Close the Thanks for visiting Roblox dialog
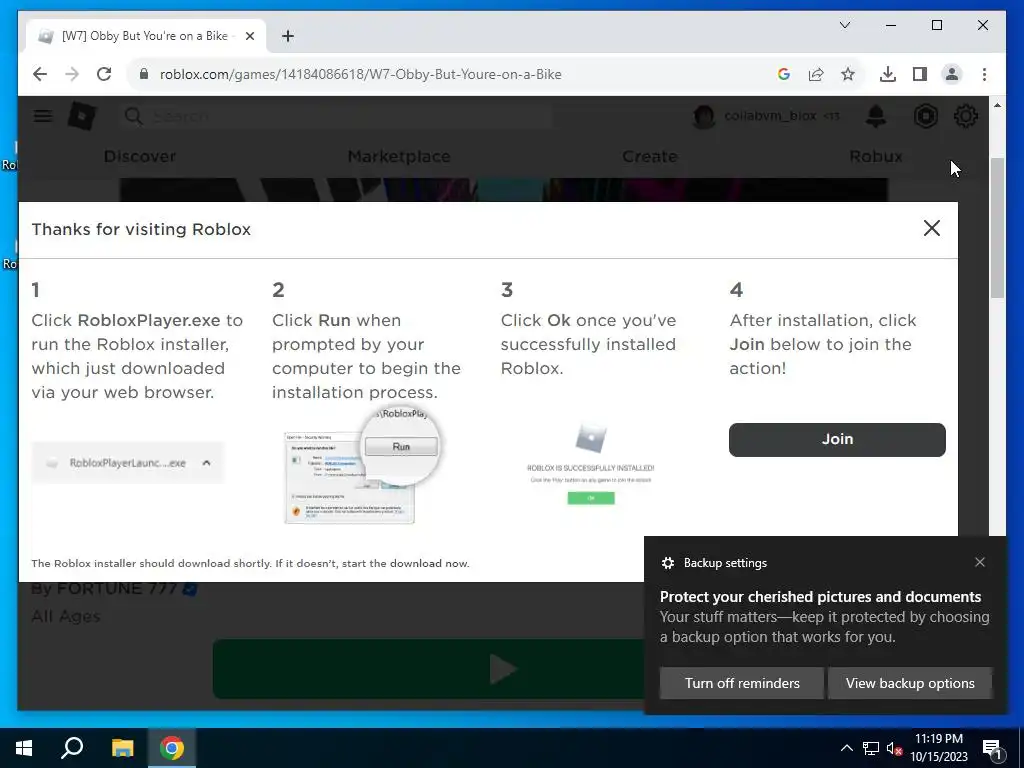This screenshot has width=1024, height=768. (x=932, y=228)
